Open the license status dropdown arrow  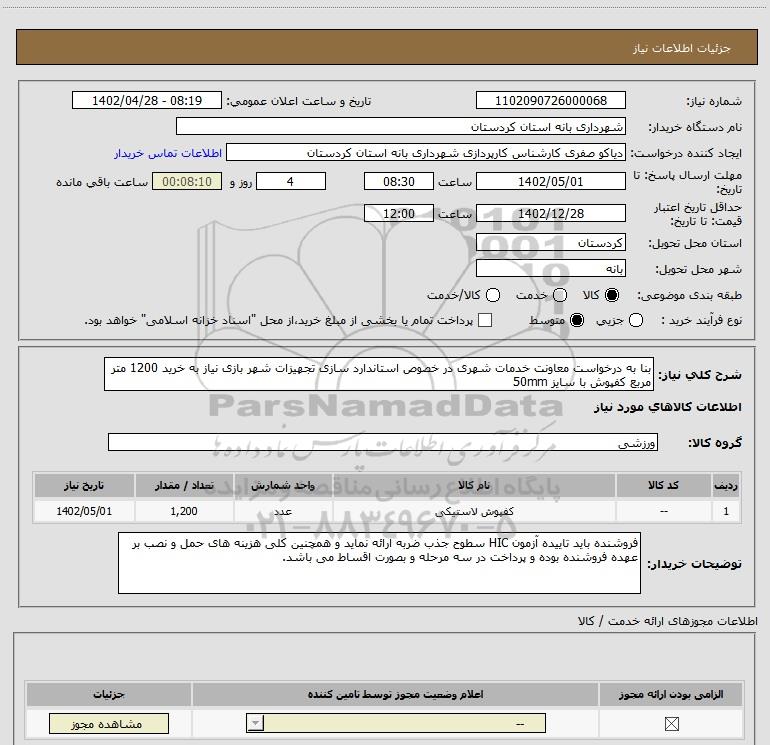pyautogui.click(x=255, y=723)
